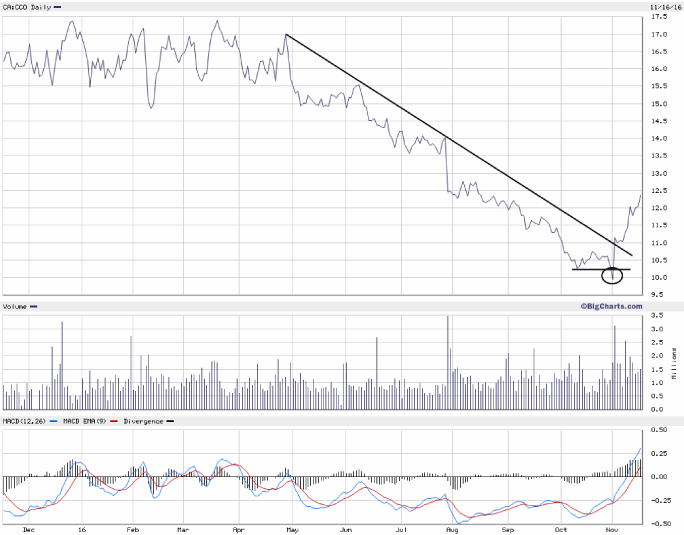This screenshot has height=535, width=684.
Task: Click the 0.50 MACD axis label
Action: (660, 430)
